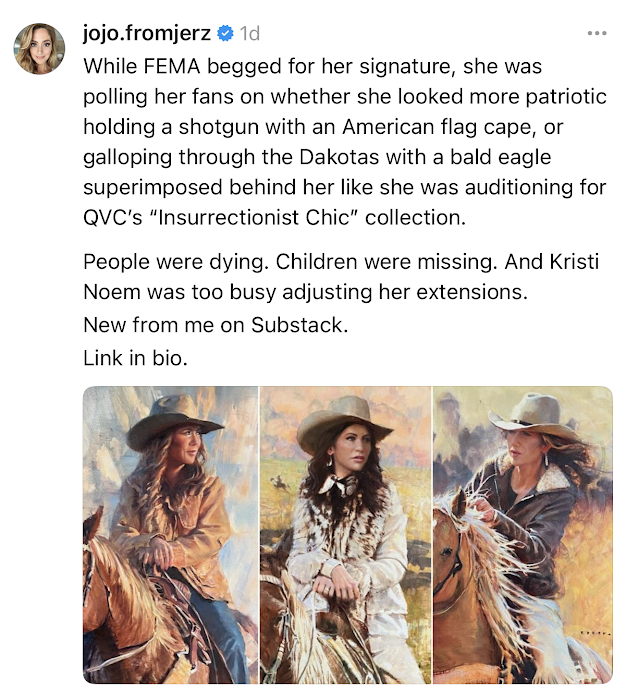
Task: Click the 1d post timestamp
Action: coord(250,34)
